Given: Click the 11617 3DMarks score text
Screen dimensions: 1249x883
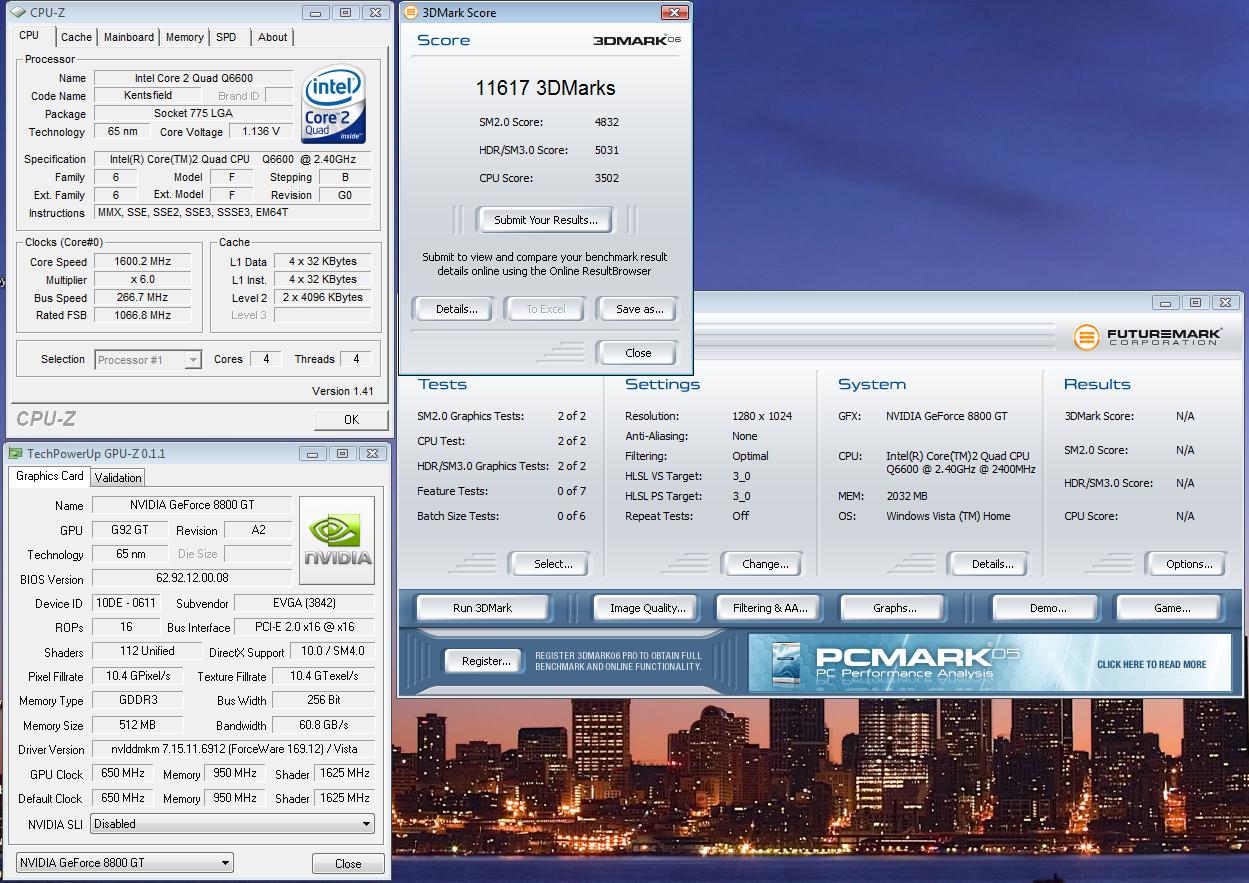Looking at the screenshot, I should tap(545, 88).
